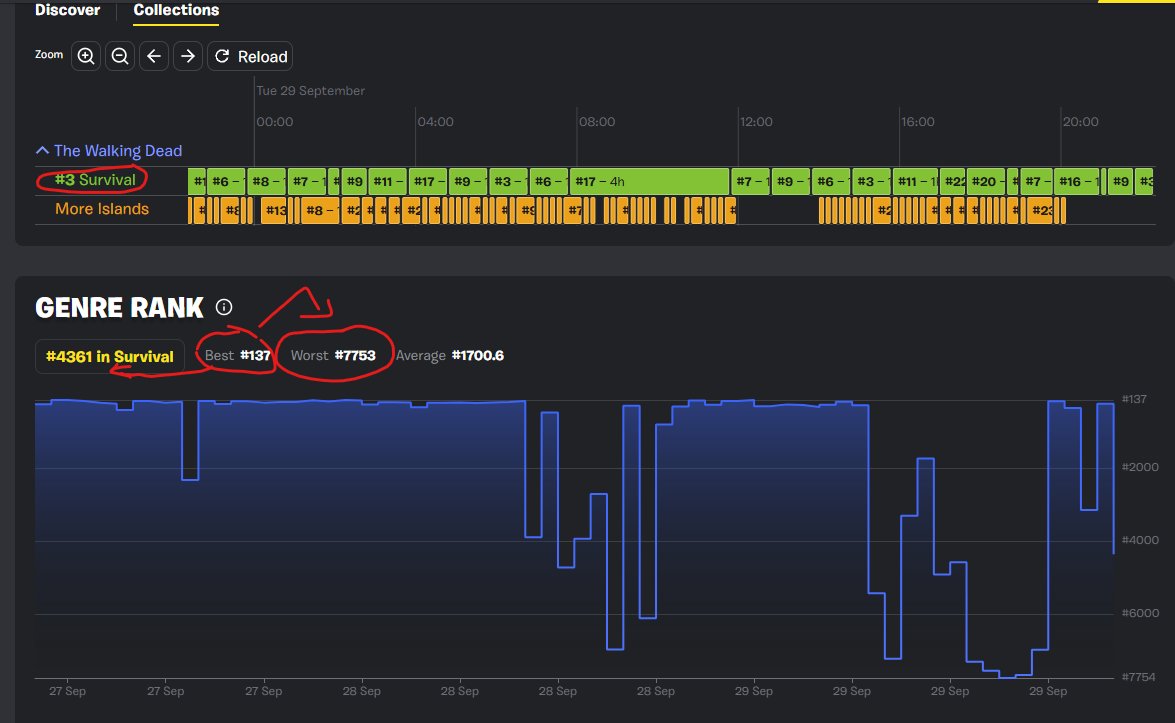This screenshot has width=1175, height=723.
Task: Click the 20:00 time marker label
Action: pyautogui.click(x=1081, y=121)
